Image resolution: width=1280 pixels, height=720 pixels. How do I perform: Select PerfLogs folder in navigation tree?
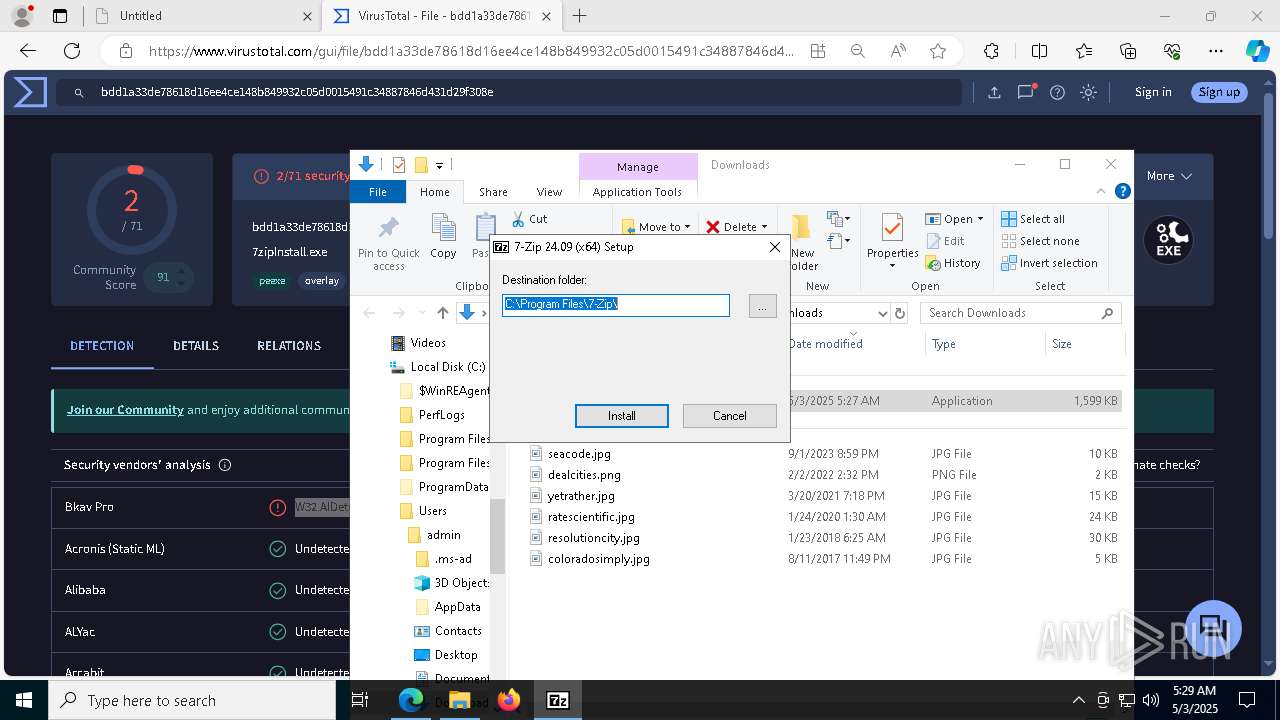tap(432, 415)
